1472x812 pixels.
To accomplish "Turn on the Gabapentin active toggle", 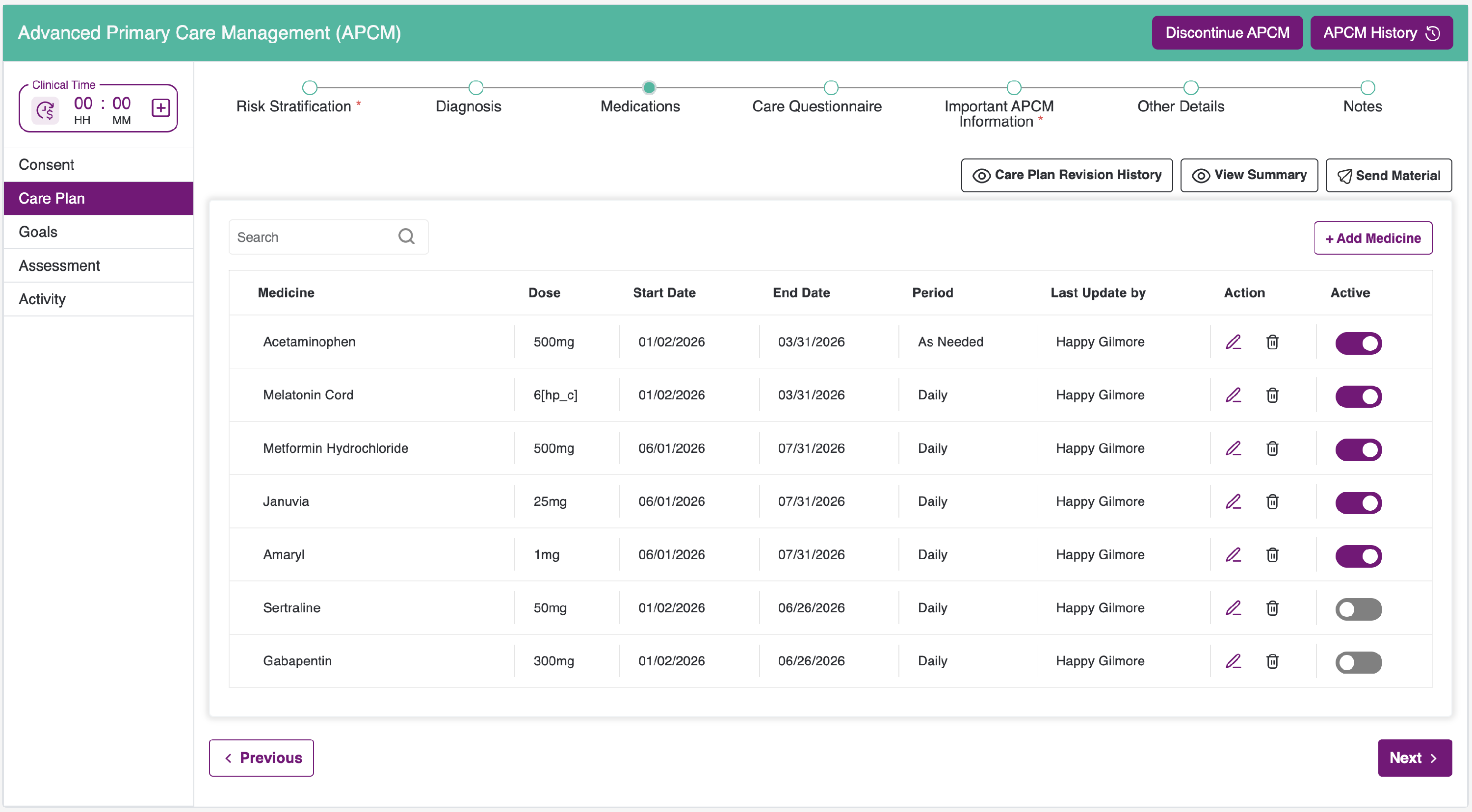I will coord(1358,662).
